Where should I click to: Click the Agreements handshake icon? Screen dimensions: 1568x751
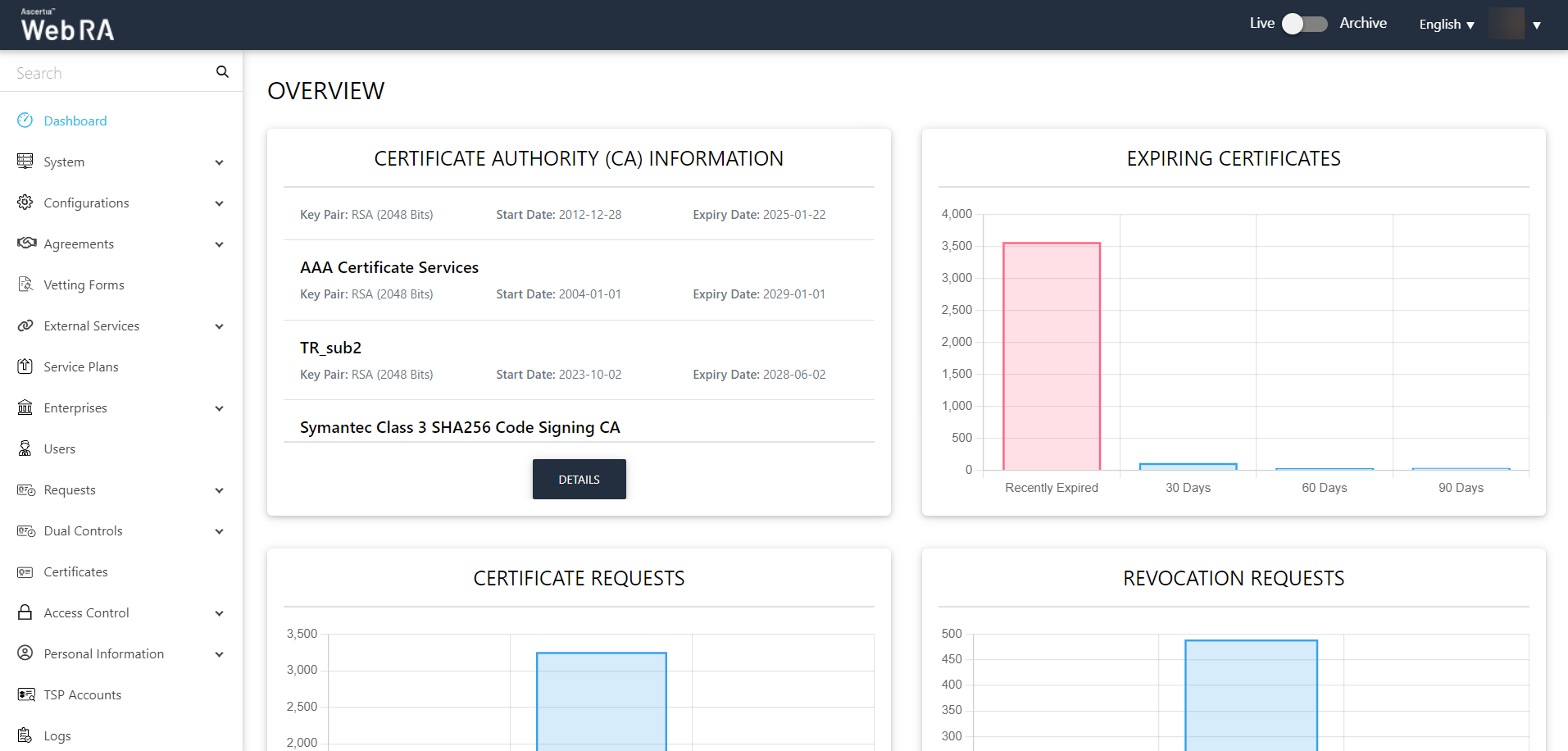(x=26, y=244)
